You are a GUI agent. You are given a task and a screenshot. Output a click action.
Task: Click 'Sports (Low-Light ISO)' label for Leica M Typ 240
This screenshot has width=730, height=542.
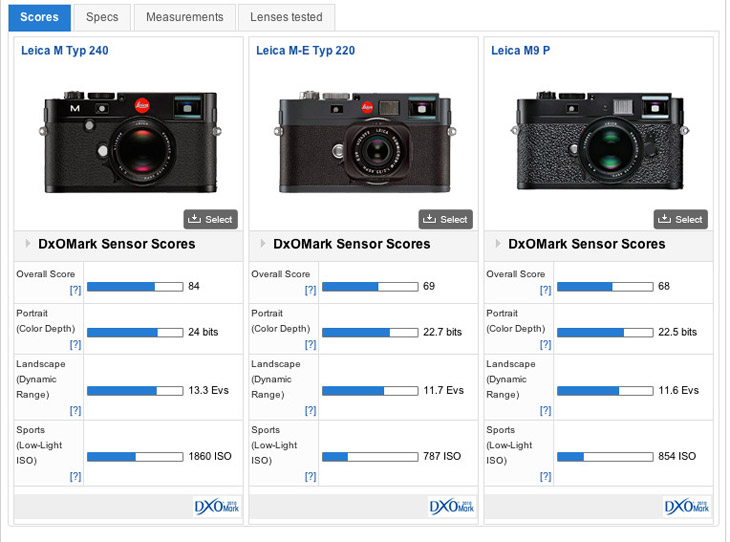coord(39,445)
